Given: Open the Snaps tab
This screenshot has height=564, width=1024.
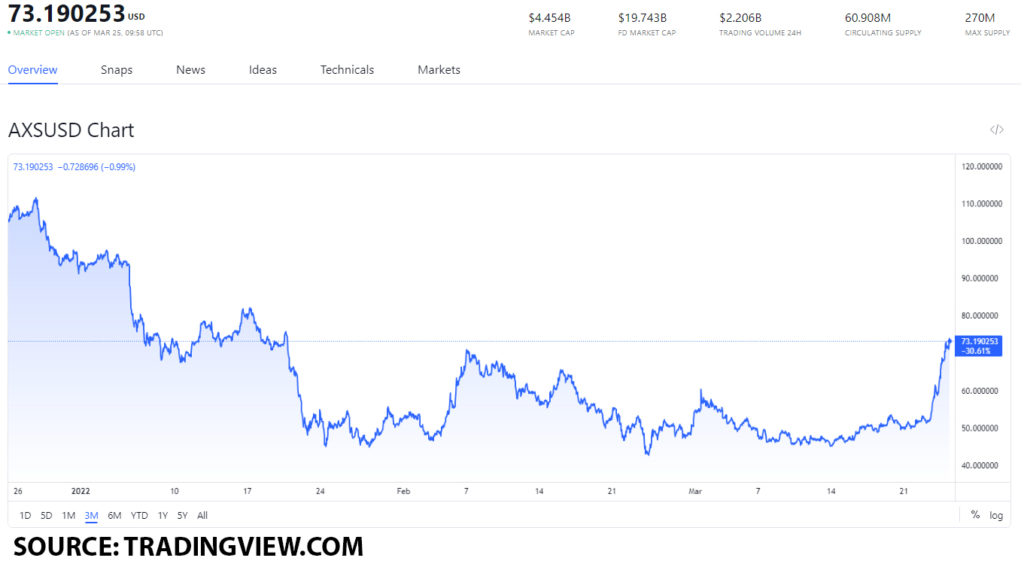Looking at the screenshot, I should click(x=116, y=70).
